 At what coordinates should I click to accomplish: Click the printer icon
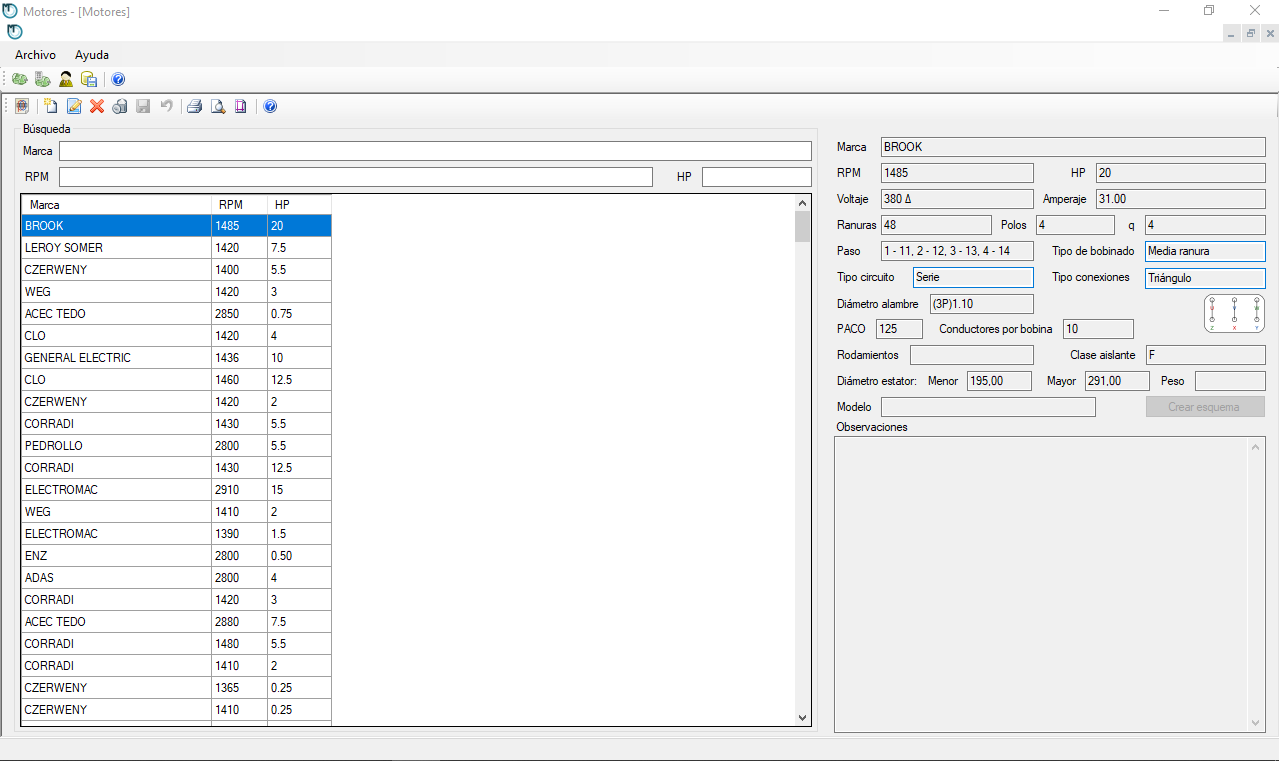(x=194, y=106)
